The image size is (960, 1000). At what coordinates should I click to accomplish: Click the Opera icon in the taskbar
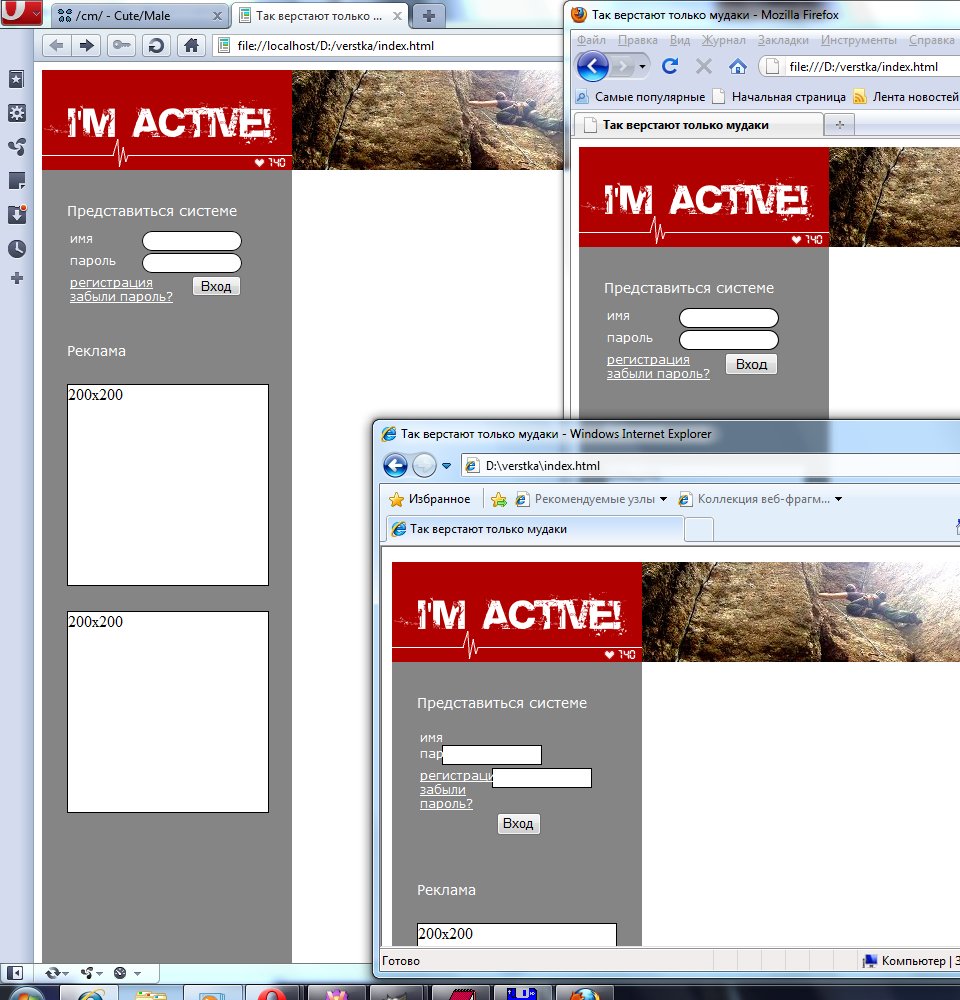pyautogui.click(x=272, y=992)
